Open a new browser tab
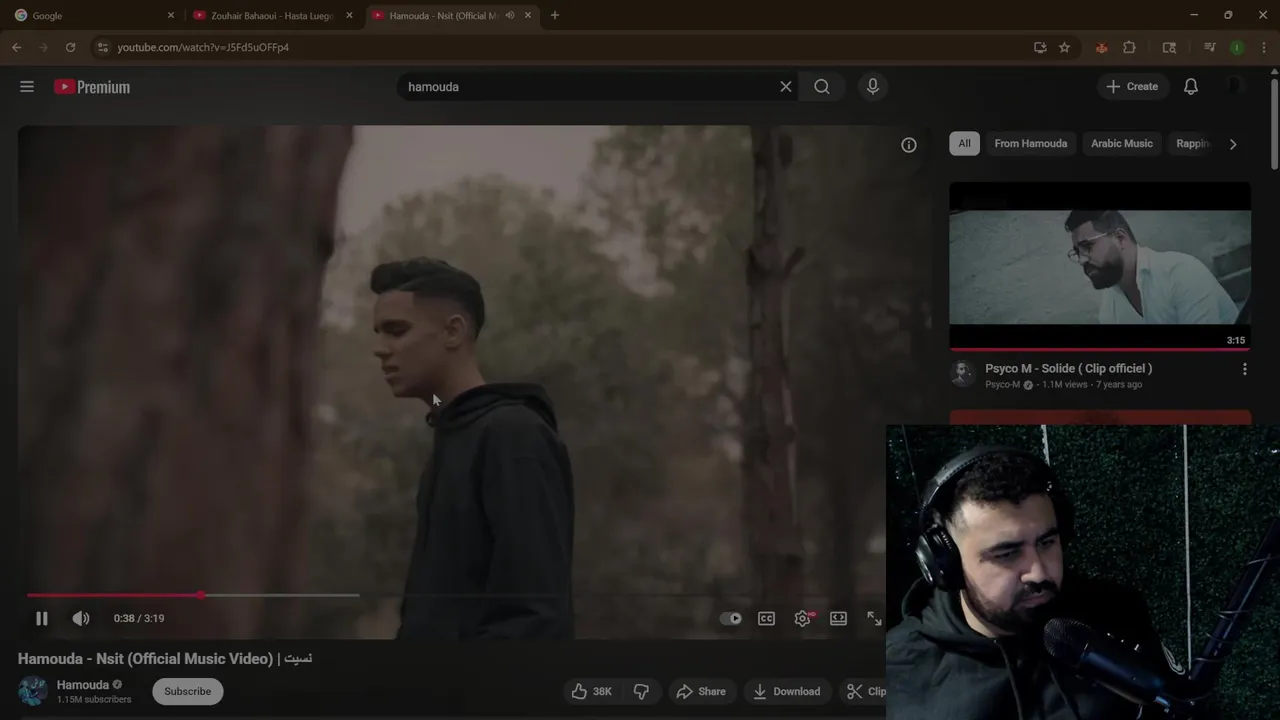This screenshot has height=720, width=1280. pyautogui.click(x=555, y=15)
